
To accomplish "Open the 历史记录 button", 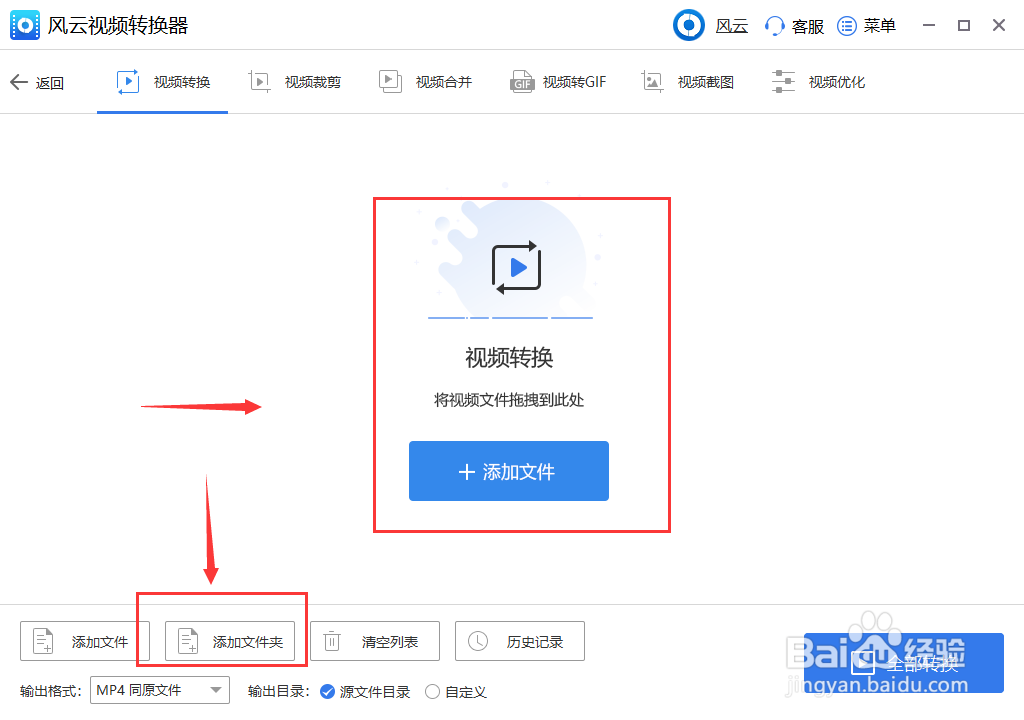I will click(x=520, y=642).
